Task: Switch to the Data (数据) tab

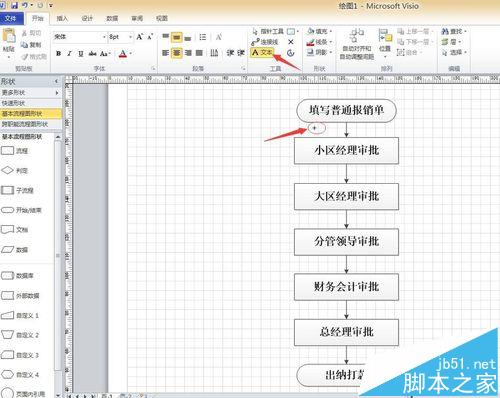Action: click(112, 18)
